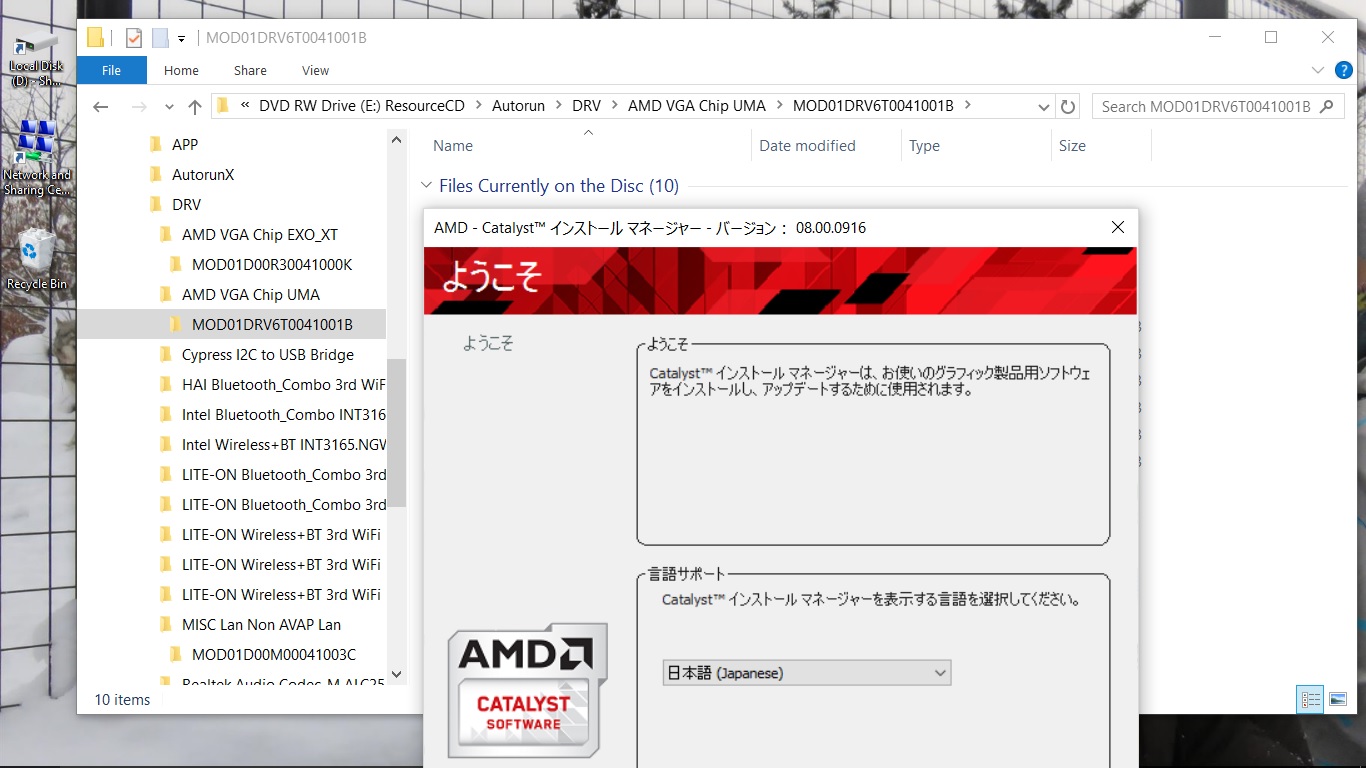Switch to Details view layout icon
This screenshot has width=1366, height=768.
click(x=1310, y=700)
